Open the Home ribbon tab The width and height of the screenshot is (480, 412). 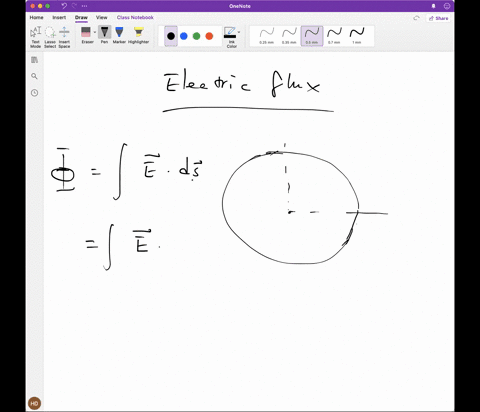coord(36,18)
